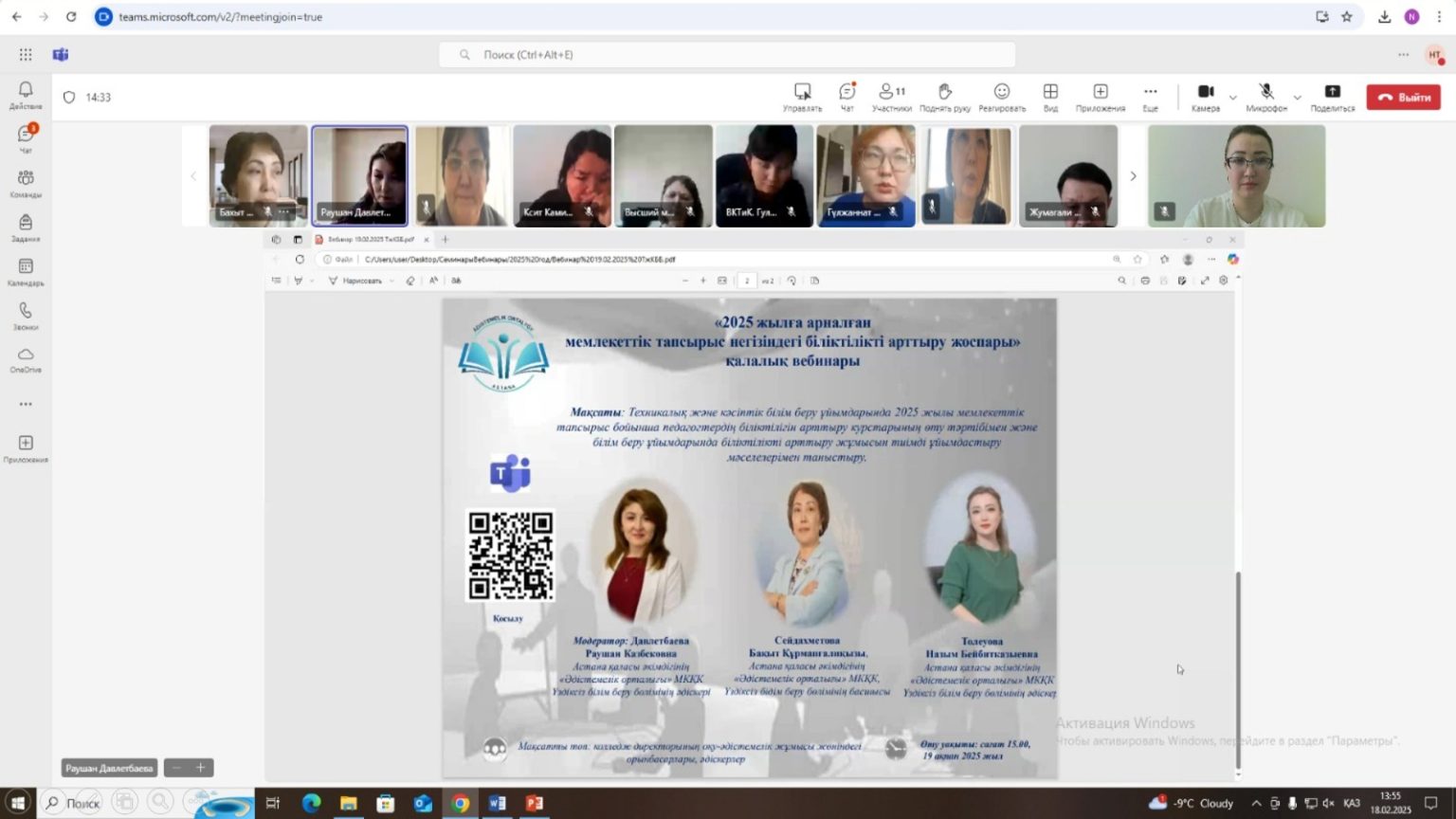
Task: Change the meeting view layout
Action: 1050,97
